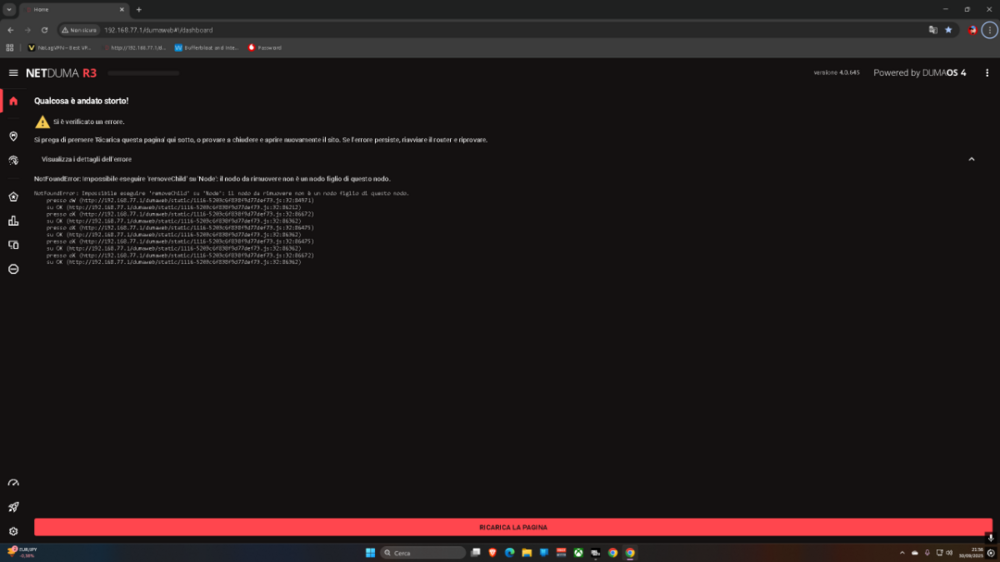
Task: Open the settings gear at the sidebar bottom
Action: (x=13, y=532)
